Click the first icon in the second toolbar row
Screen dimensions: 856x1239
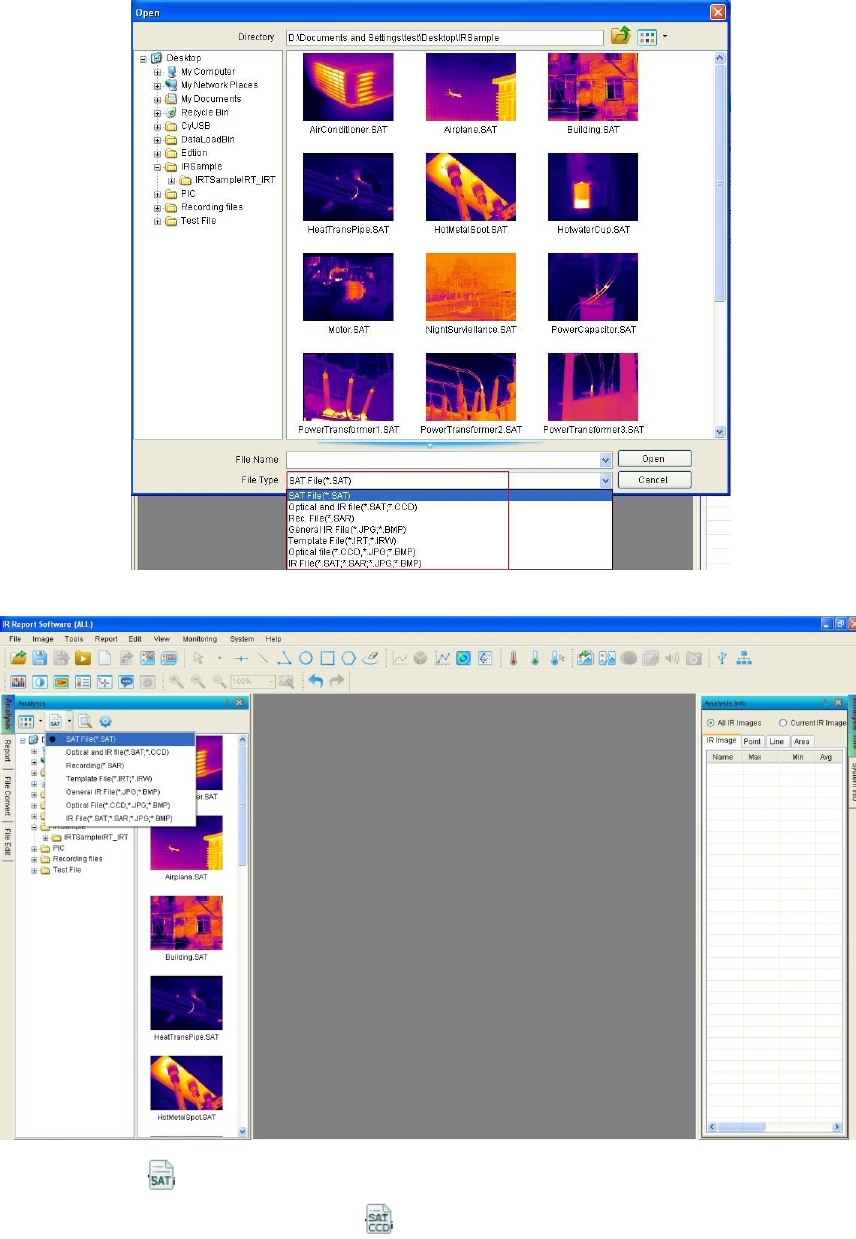[17, 681]
